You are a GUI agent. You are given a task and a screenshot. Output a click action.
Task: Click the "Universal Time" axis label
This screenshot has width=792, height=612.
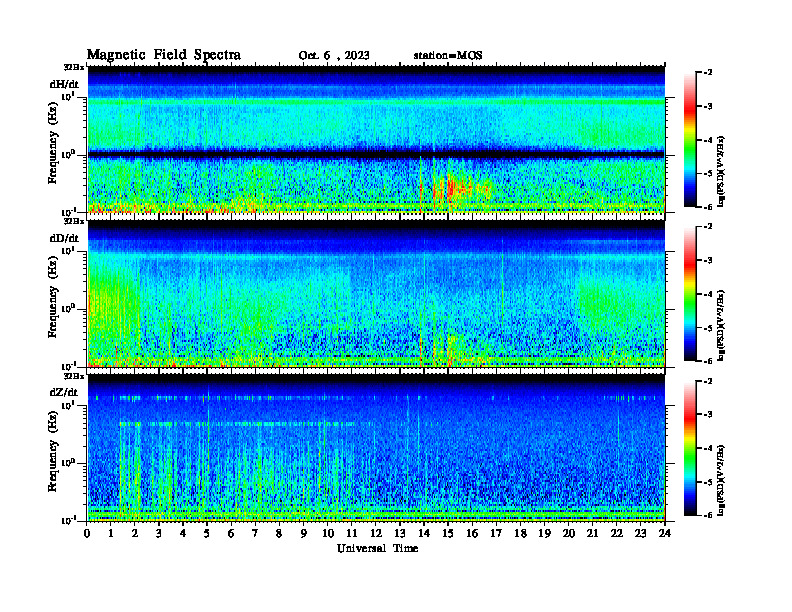coord(378,548)
